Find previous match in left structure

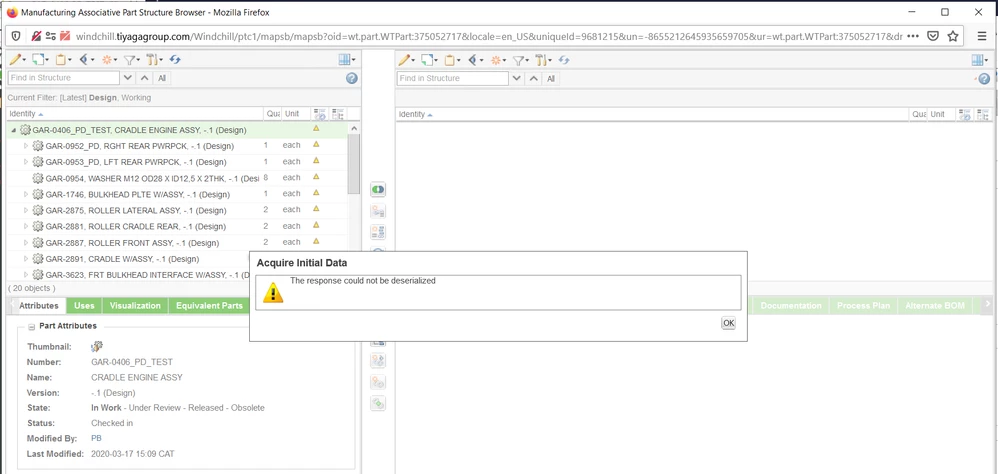pyautogui.click(x=144, y=78)
